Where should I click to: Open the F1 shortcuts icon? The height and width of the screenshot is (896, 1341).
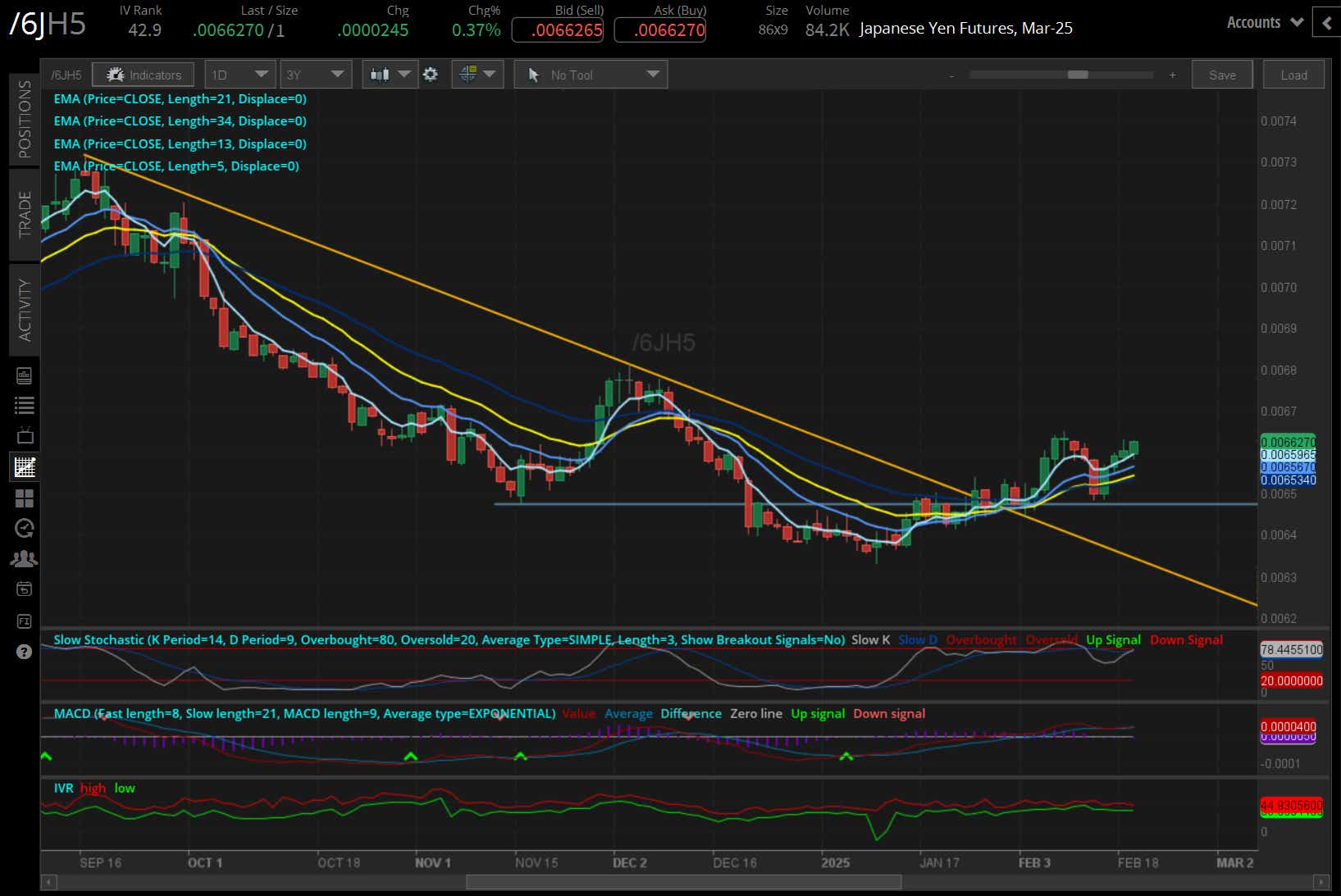tap(24, 621)
